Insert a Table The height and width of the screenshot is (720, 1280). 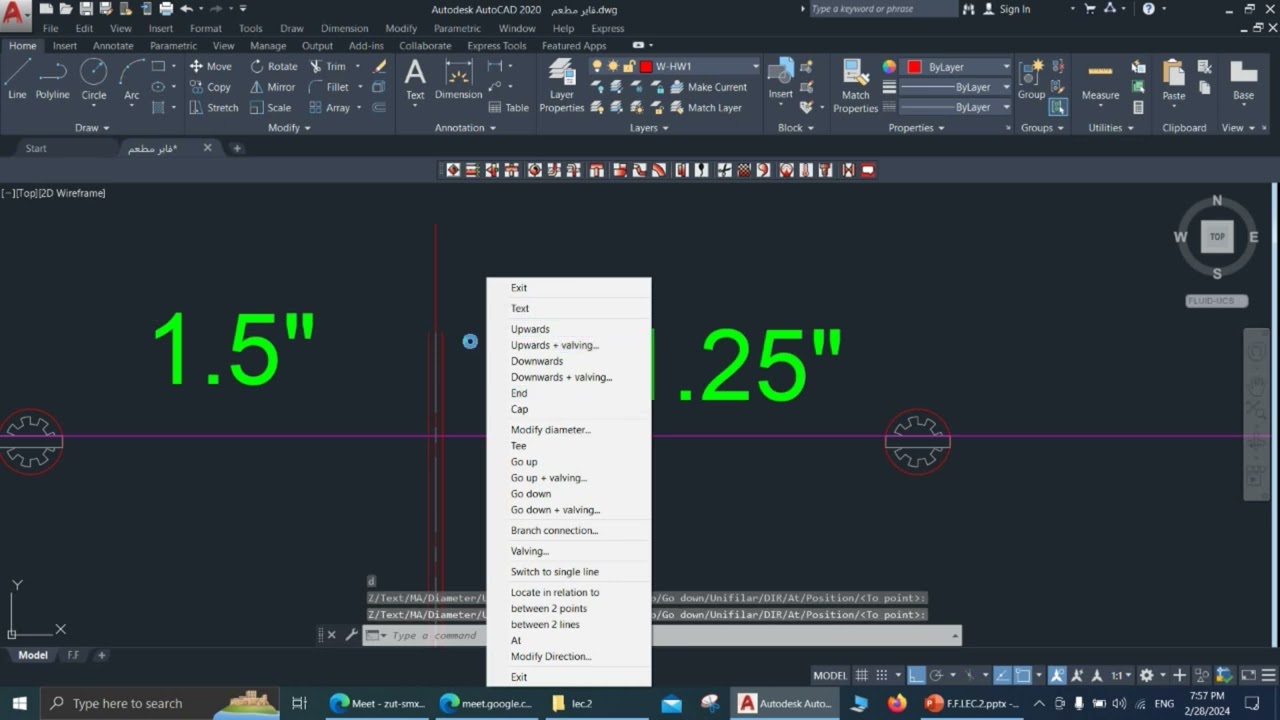pos(509,107)
